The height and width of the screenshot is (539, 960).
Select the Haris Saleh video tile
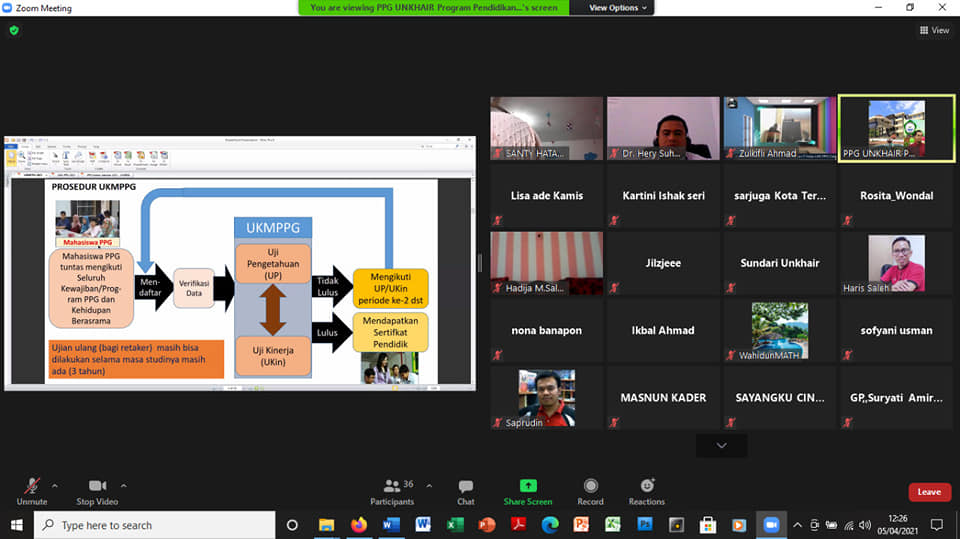896,263
